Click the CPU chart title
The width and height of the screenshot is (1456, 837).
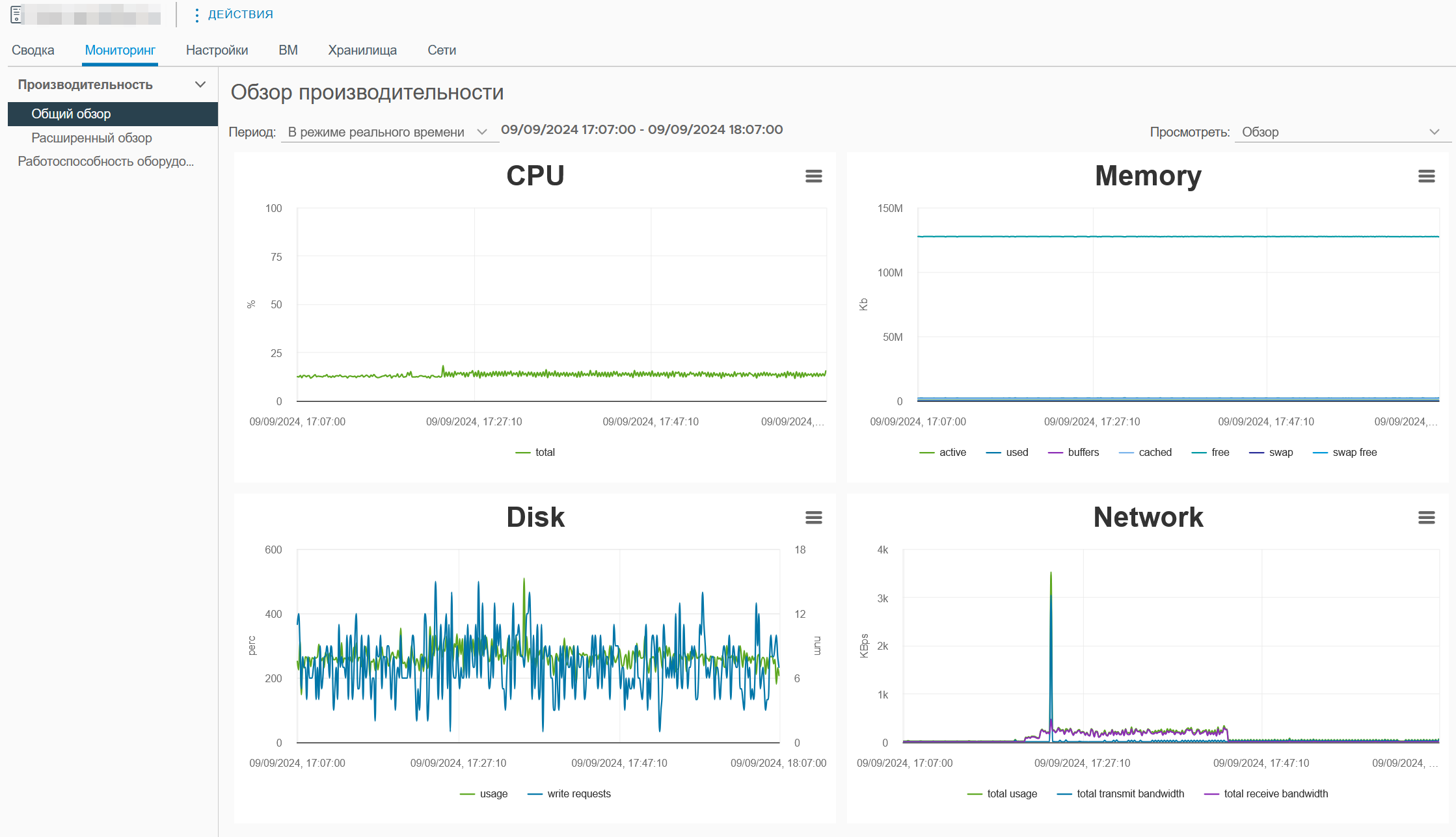pos(535,176)
